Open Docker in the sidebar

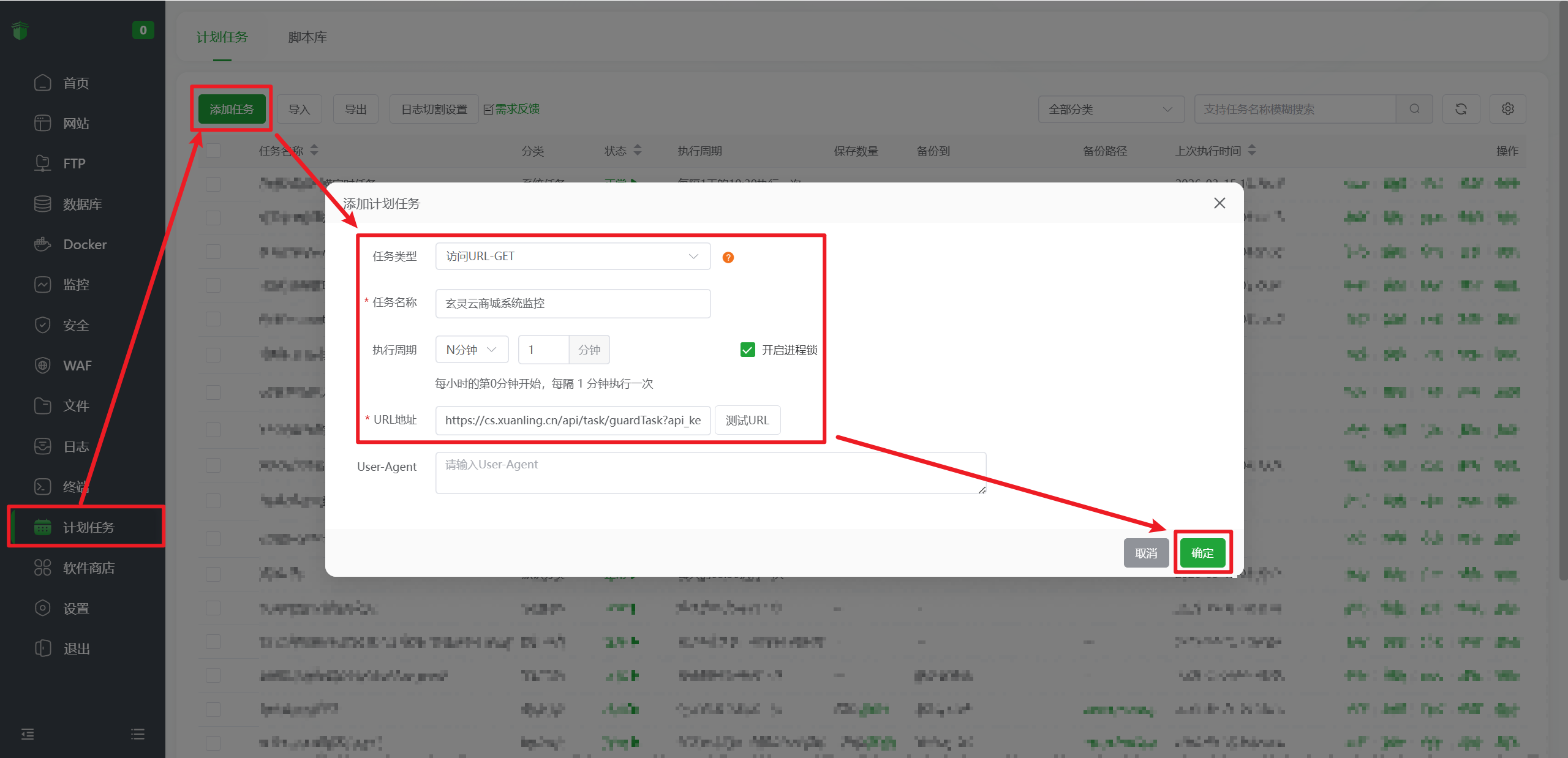tap(85, 244)
